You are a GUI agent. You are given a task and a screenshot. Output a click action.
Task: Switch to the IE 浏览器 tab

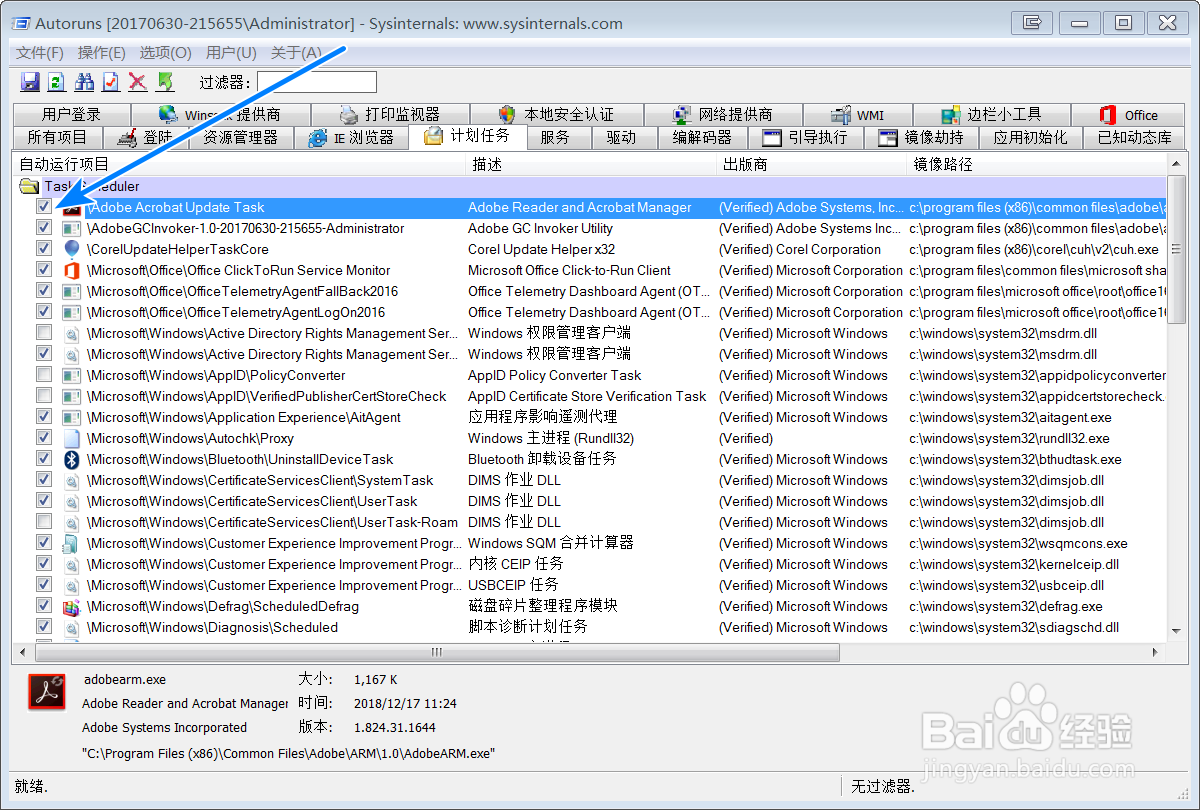(x=351, y=137)
